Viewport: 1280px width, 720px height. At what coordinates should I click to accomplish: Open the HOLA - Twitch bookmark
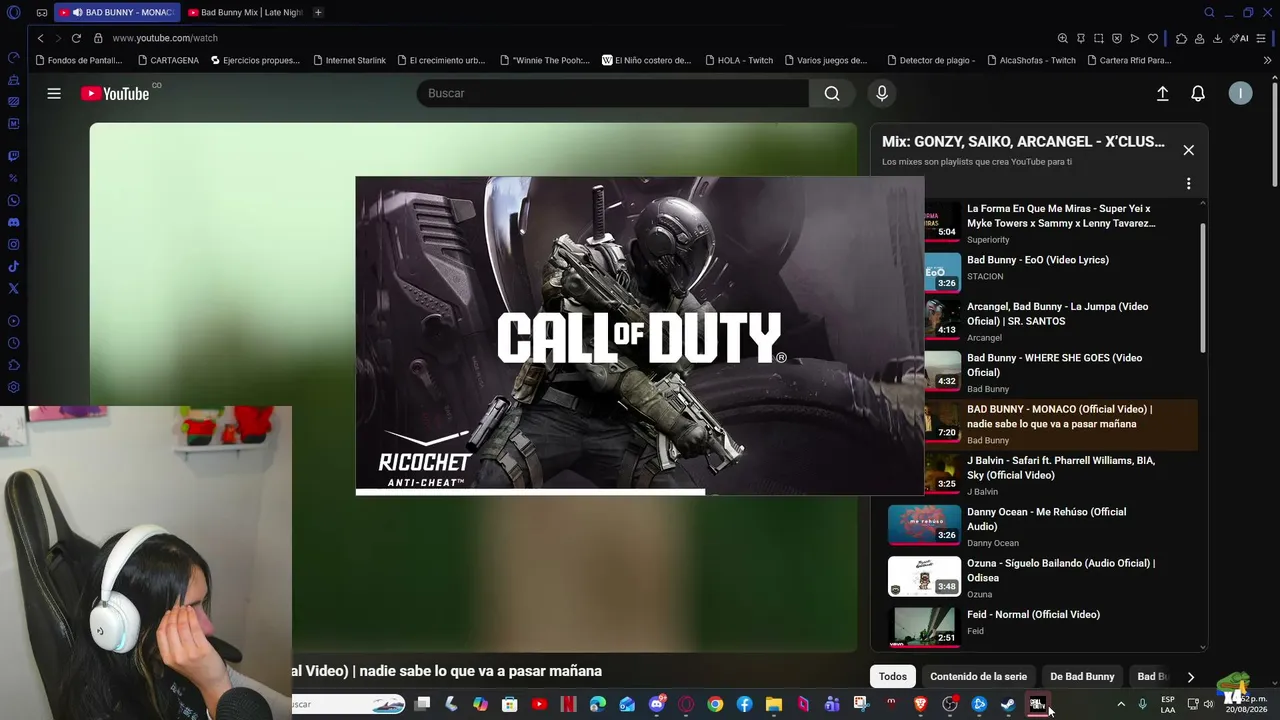(x=738, y=60)
